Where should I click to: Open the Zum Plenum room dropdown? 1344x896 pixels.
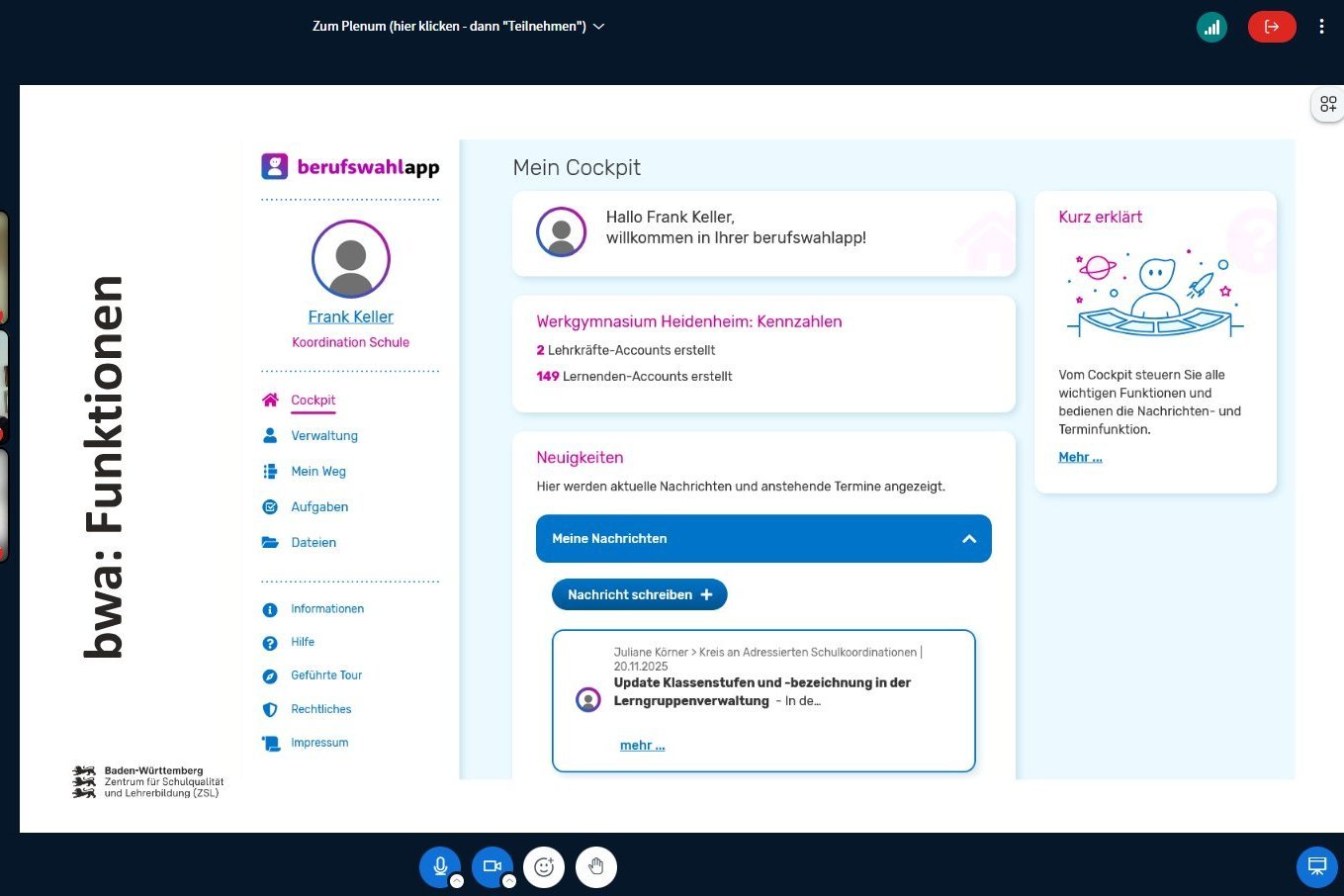pyautogui.click(x=458, y=27)
